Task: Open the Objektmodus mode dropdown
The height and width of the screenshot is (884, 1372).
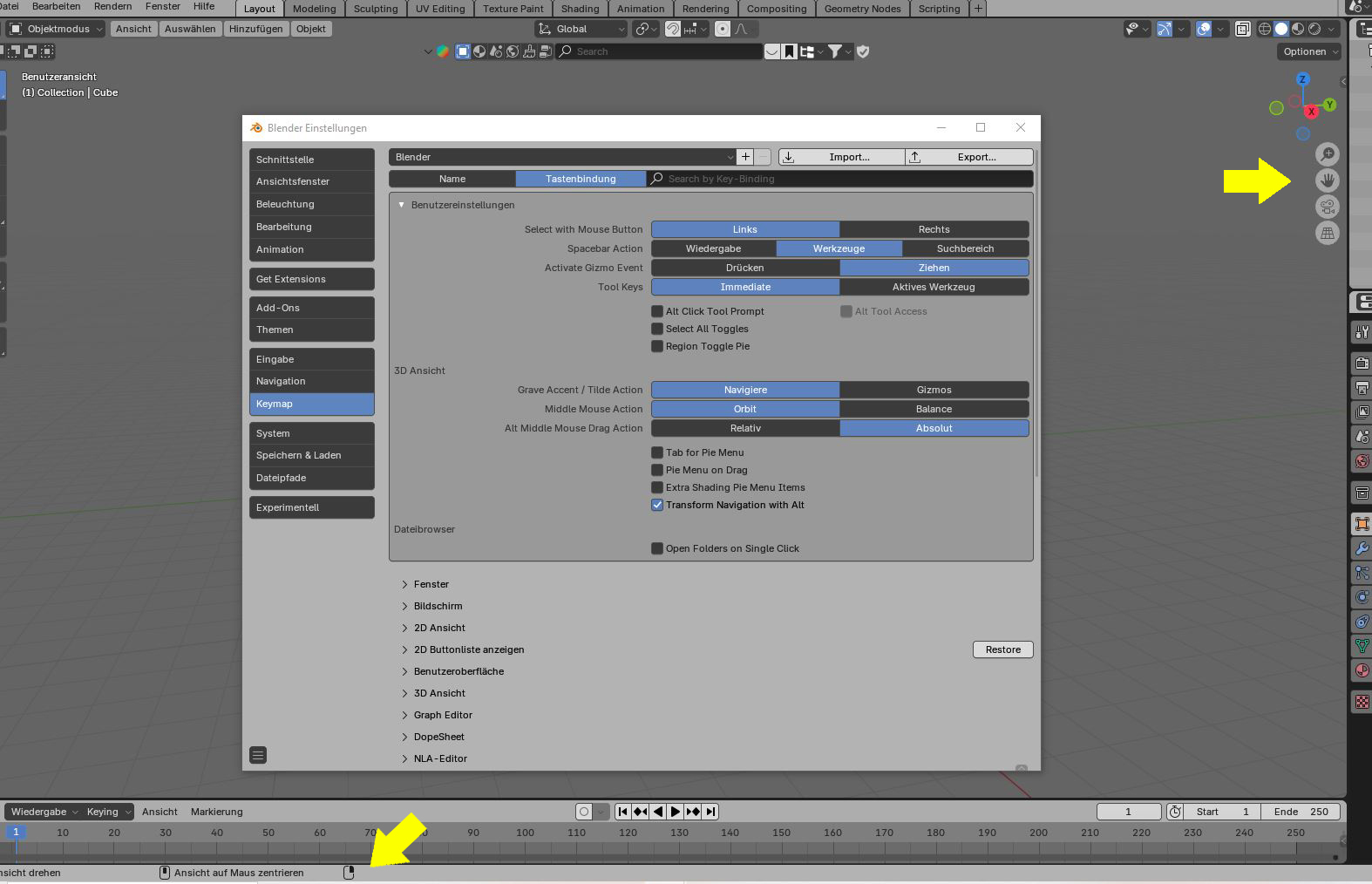Action: pyautogui.click(x=56, y=29)
